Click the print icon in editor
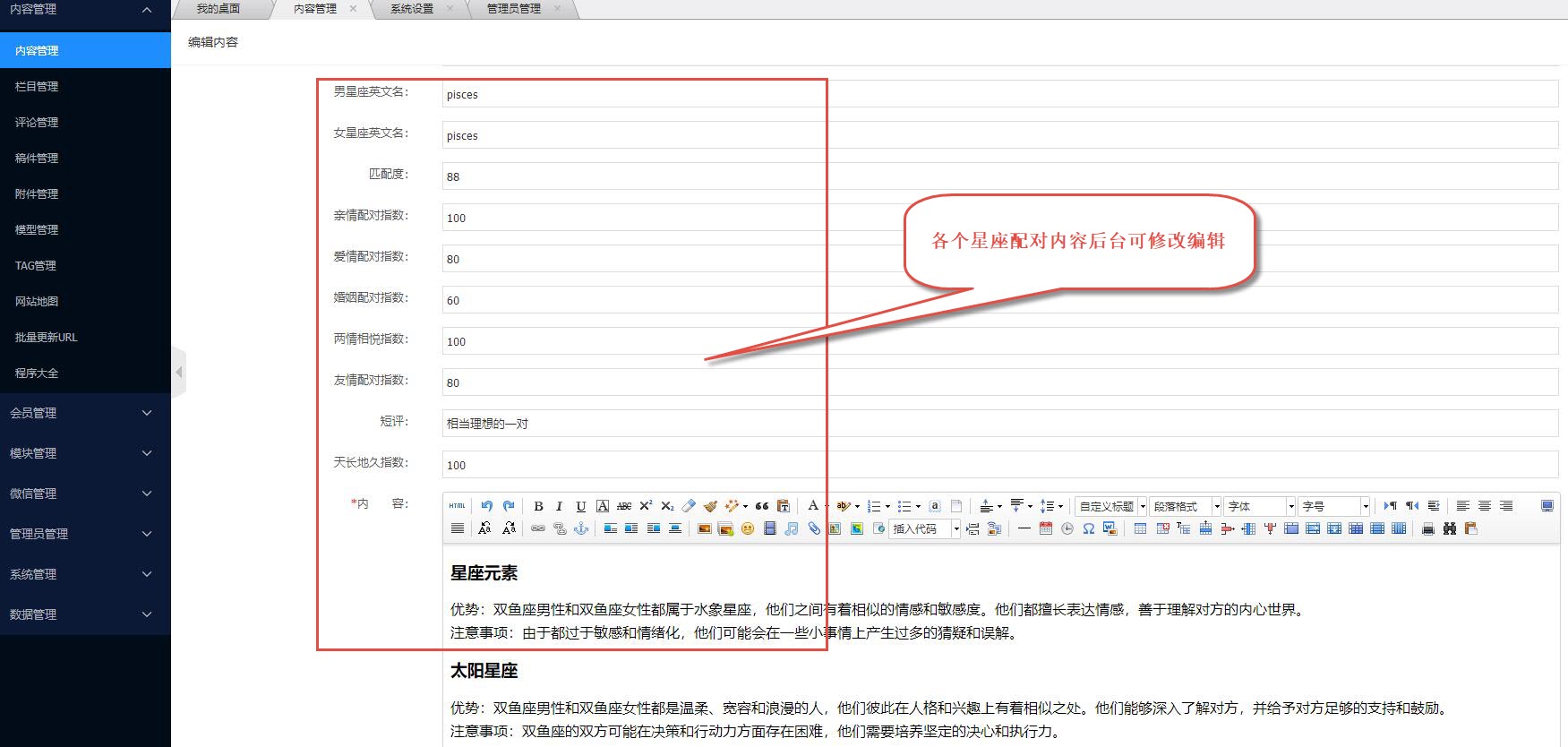The height and width of the screenshot is (747, 1568). tap(1427, 529)
